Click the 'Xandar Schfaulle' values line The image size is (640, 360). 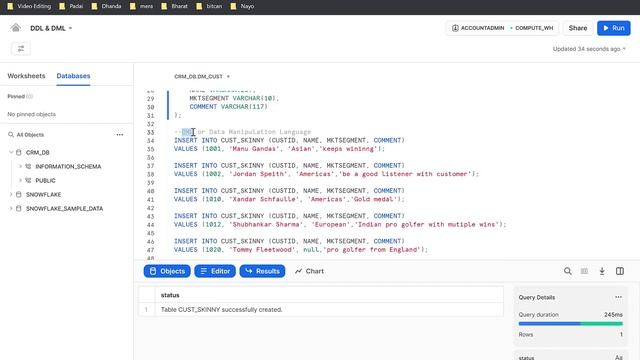(289, 199)
